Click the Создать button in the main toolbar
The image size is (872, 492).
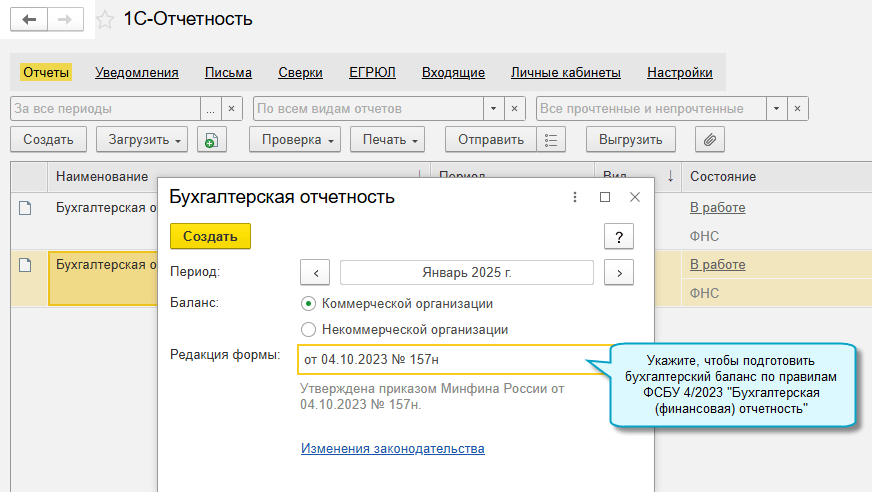pyautogui.click(x=48, y=140)
